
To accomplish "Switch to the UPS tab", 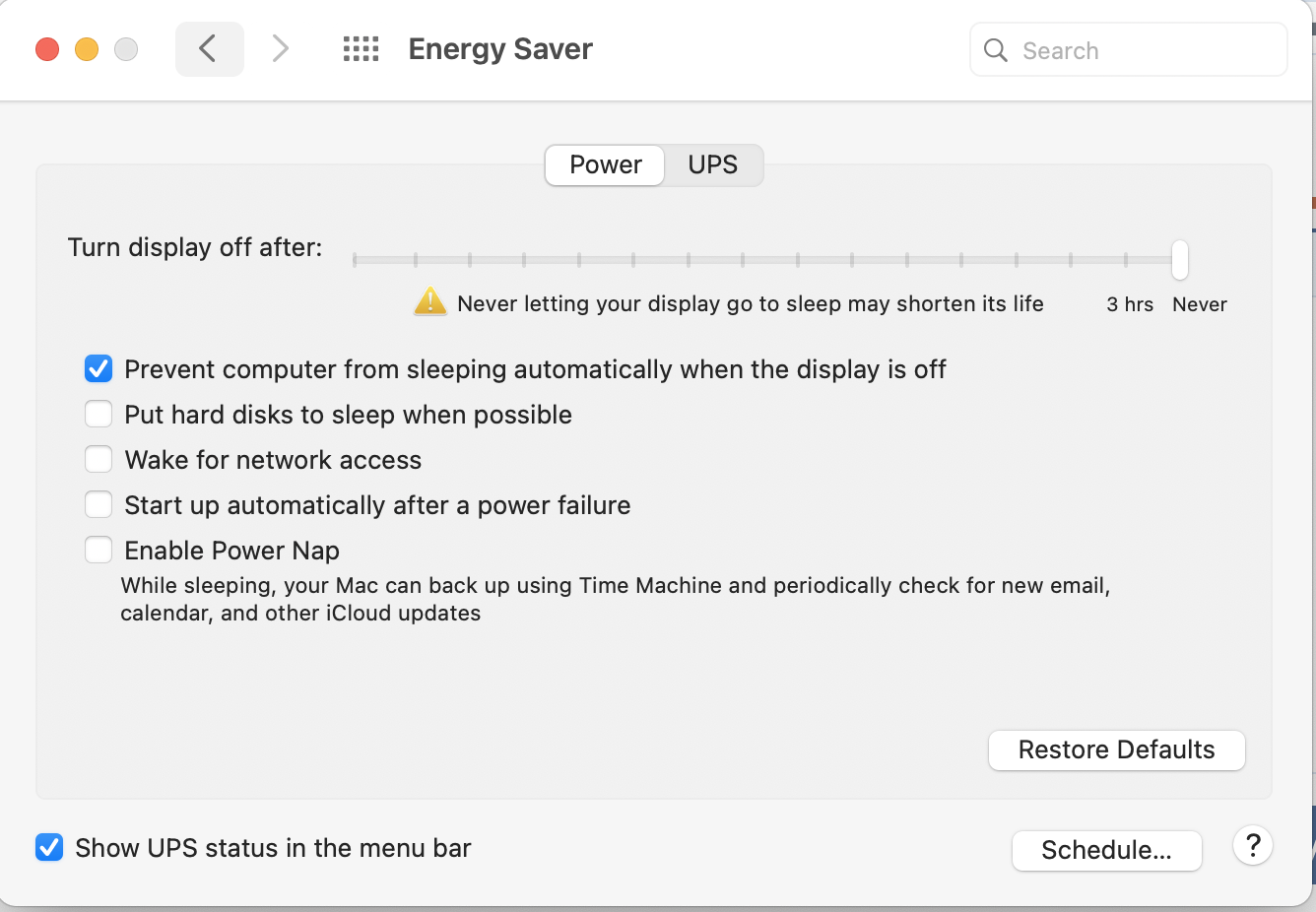I will tap(713, 164).
